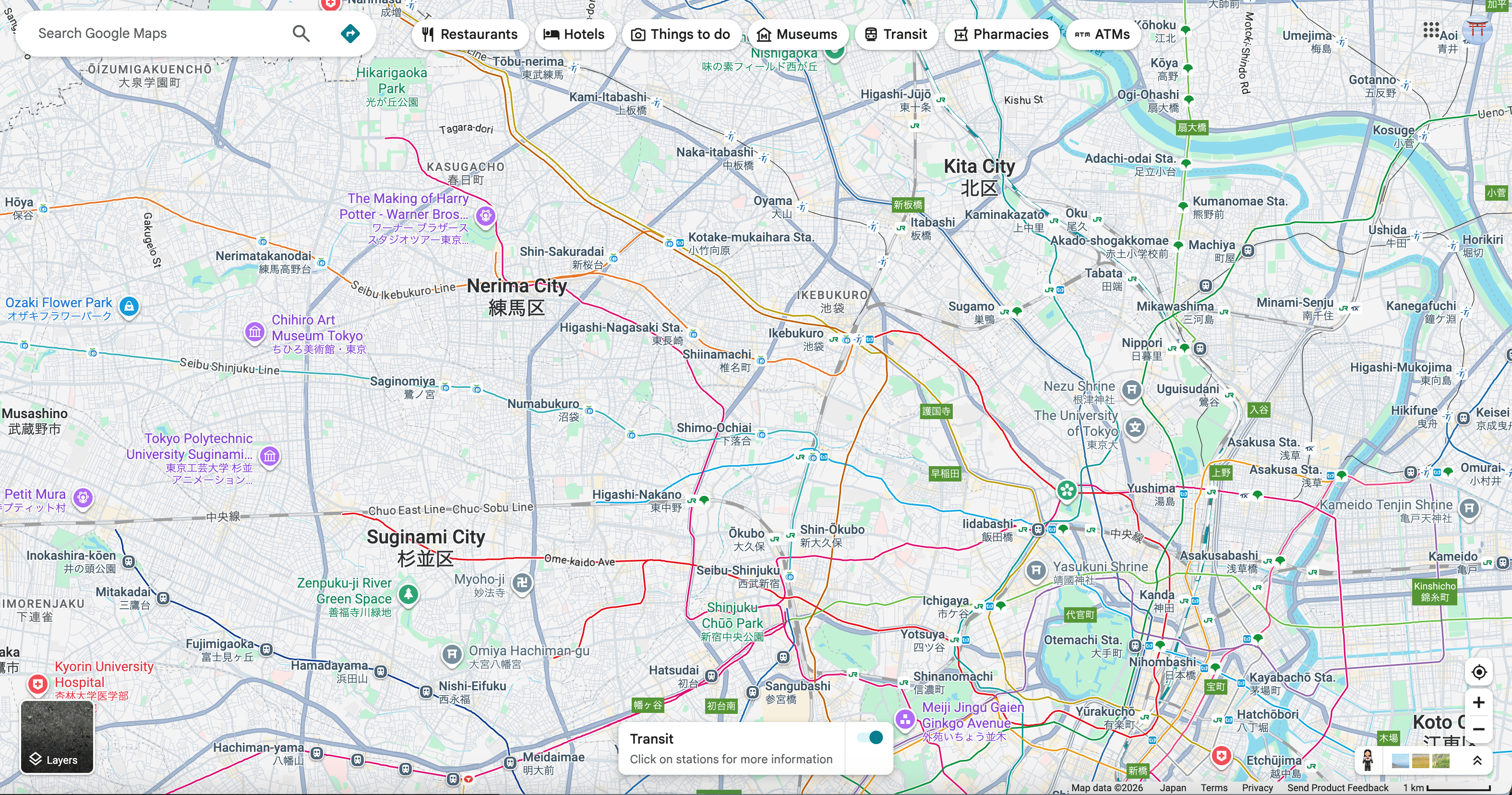Click the Japan footer link
This screenshot has width=1512, height=795.
pos(1173,788)
